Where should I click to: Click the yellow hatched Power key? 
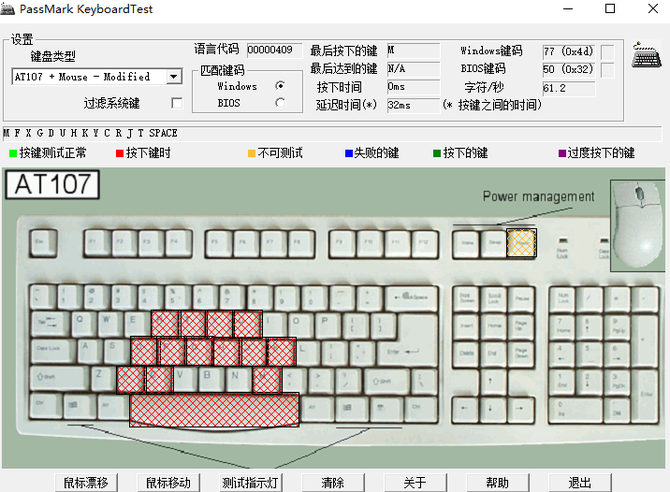pos(521,243)
